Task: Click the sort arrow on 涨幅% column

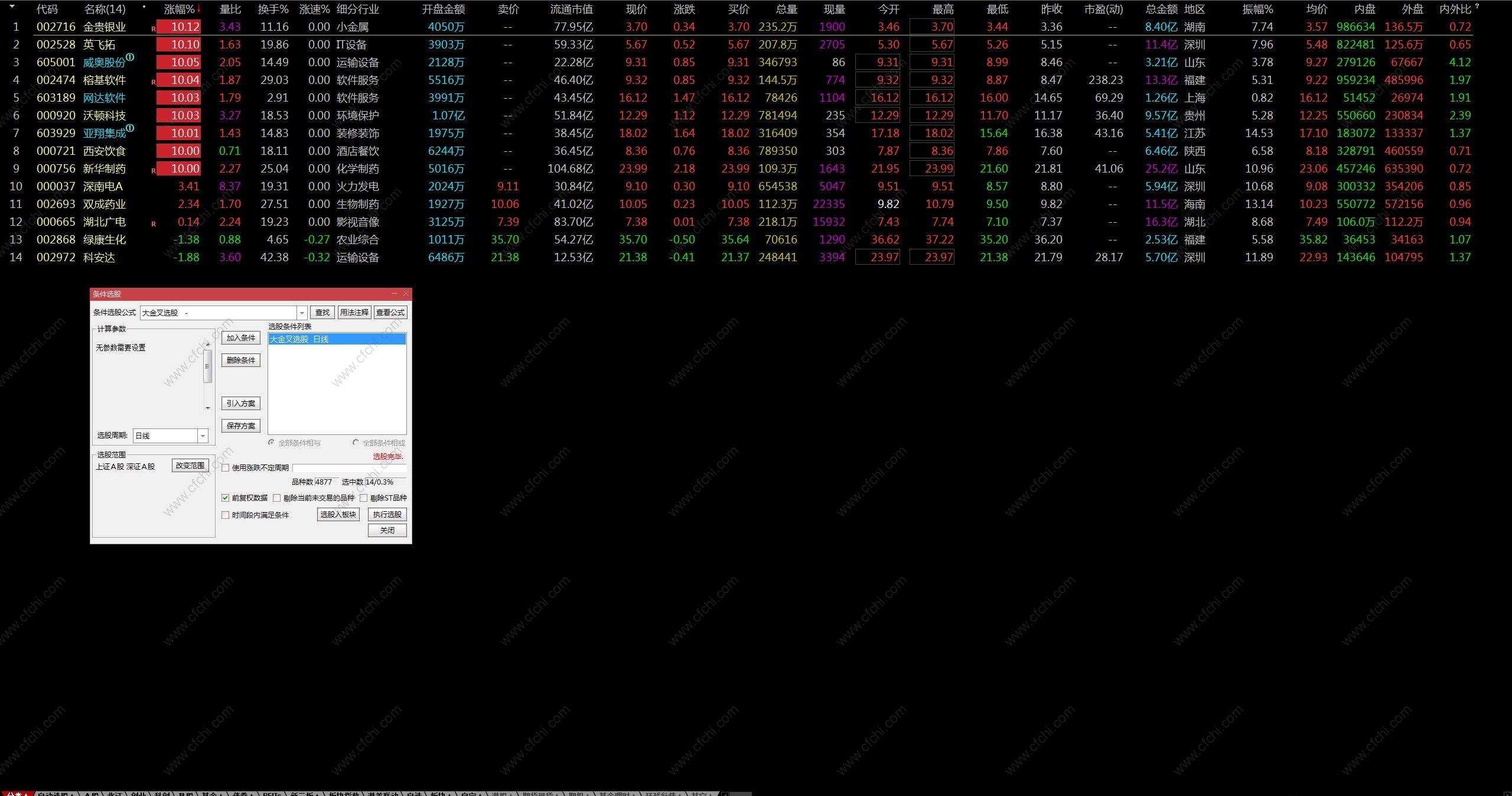Action: 199,9
